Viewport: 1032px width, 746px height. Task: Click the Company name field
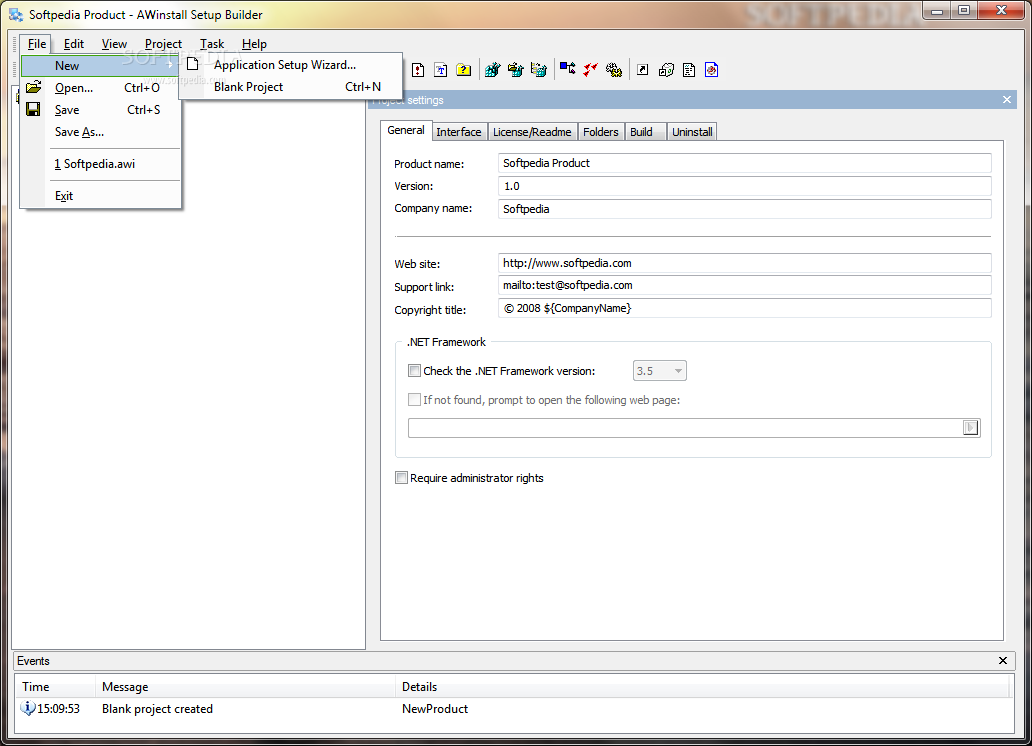[744, 209]
